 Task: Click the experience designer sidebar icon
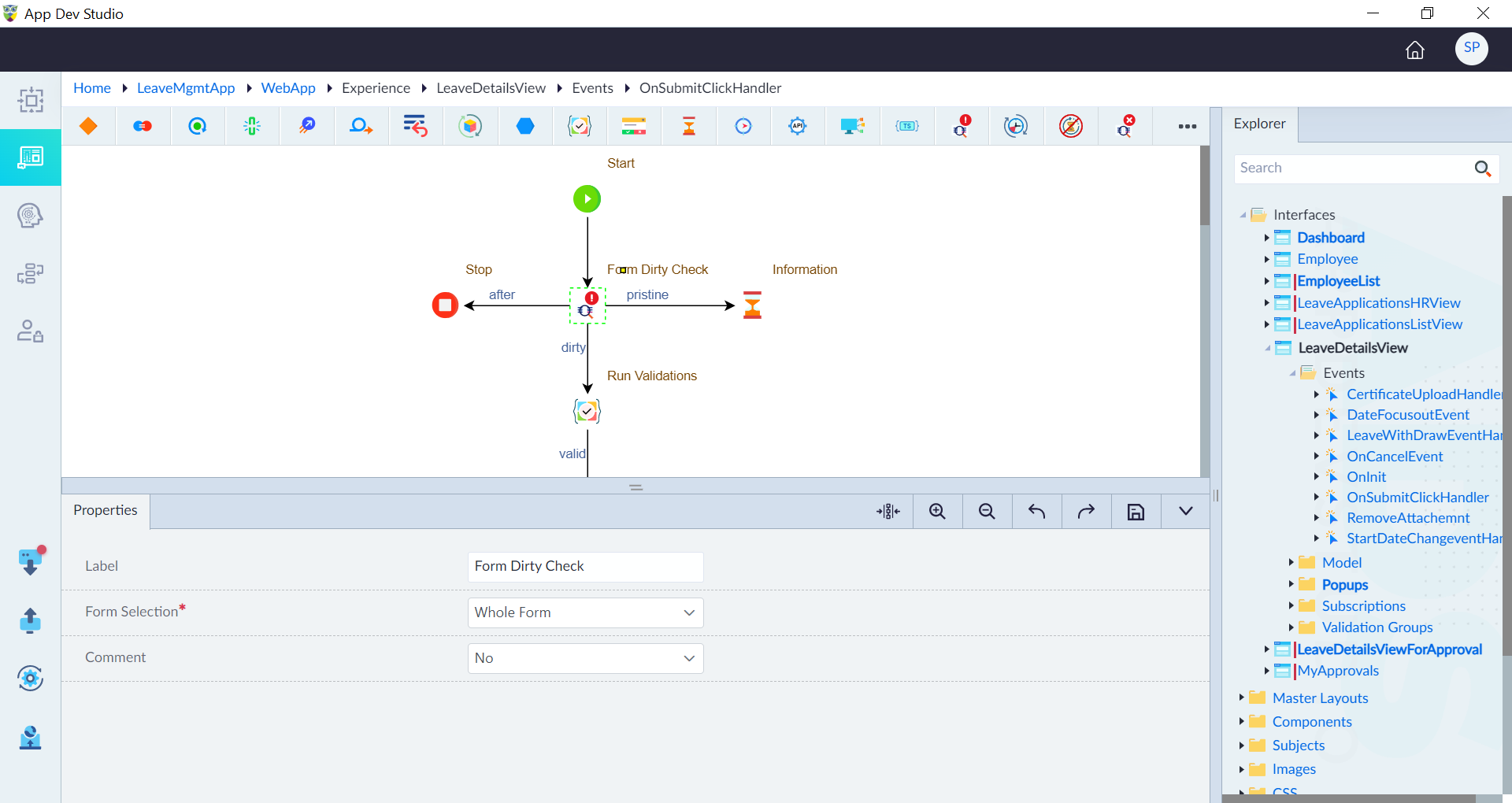coord(31,157)
